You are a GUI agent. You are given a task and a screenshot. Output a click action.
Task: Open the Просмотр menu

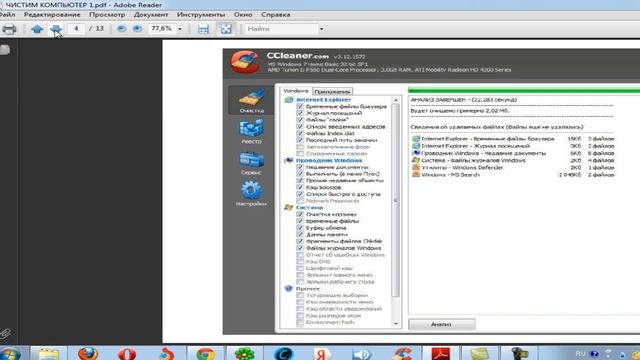[107, 15]
